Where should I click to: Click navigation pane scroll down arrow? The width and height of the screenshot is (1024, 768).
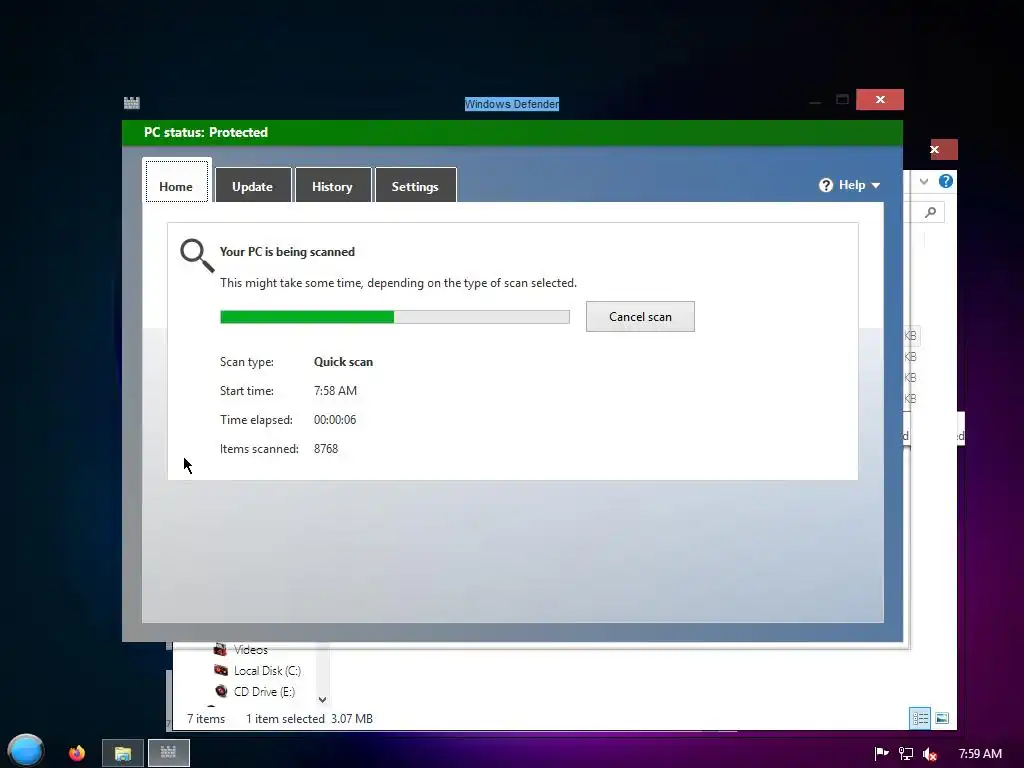(x=322, y=699)
